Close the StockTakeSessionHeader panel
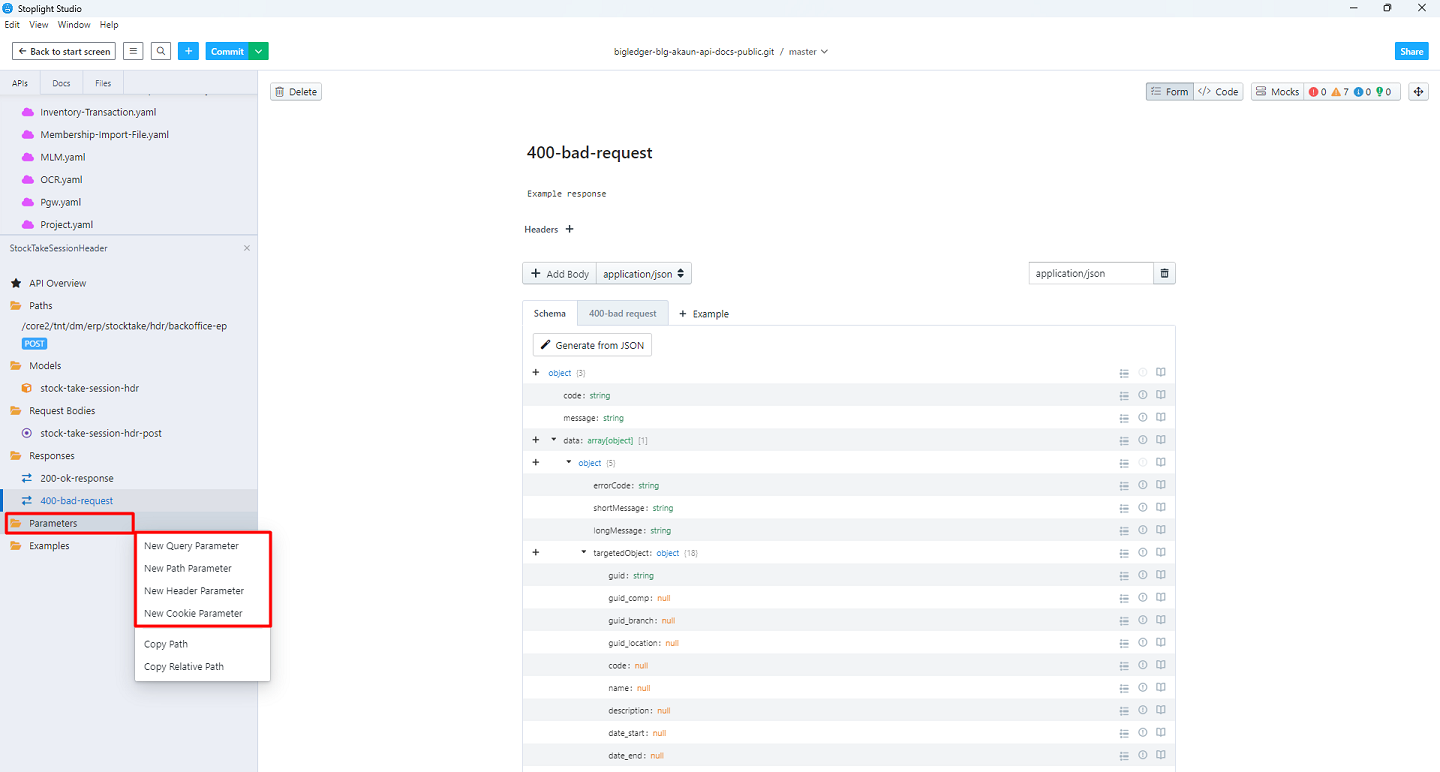The height and width of the screenshot is (772, 1440). pyautogui.click(x=247, y=248)
